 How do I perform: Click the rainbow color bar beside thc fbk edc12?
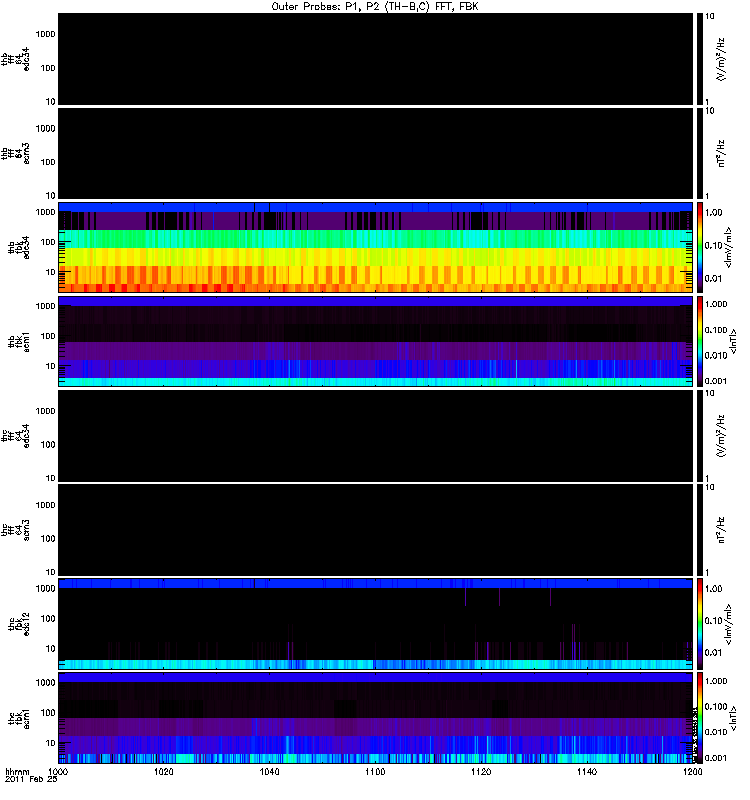pos(700,624)
